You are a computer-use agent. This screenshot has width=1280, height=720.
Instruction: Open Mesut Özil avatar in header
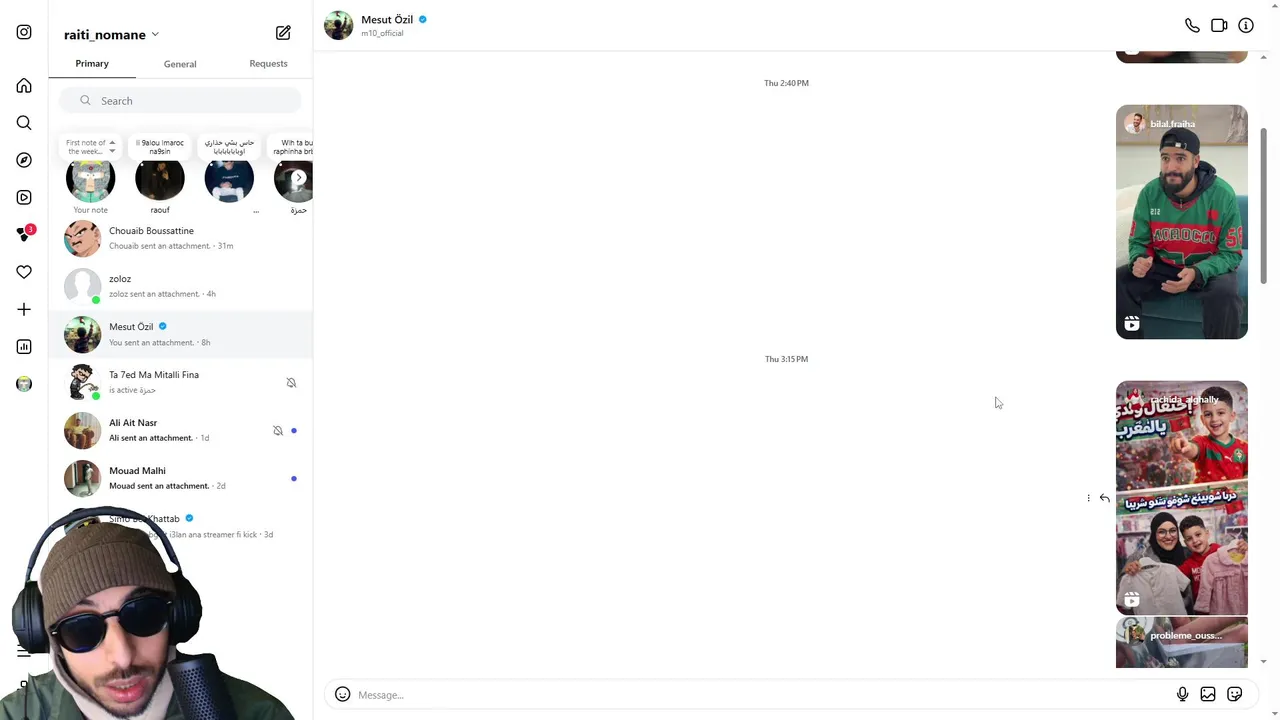(339, 26)
